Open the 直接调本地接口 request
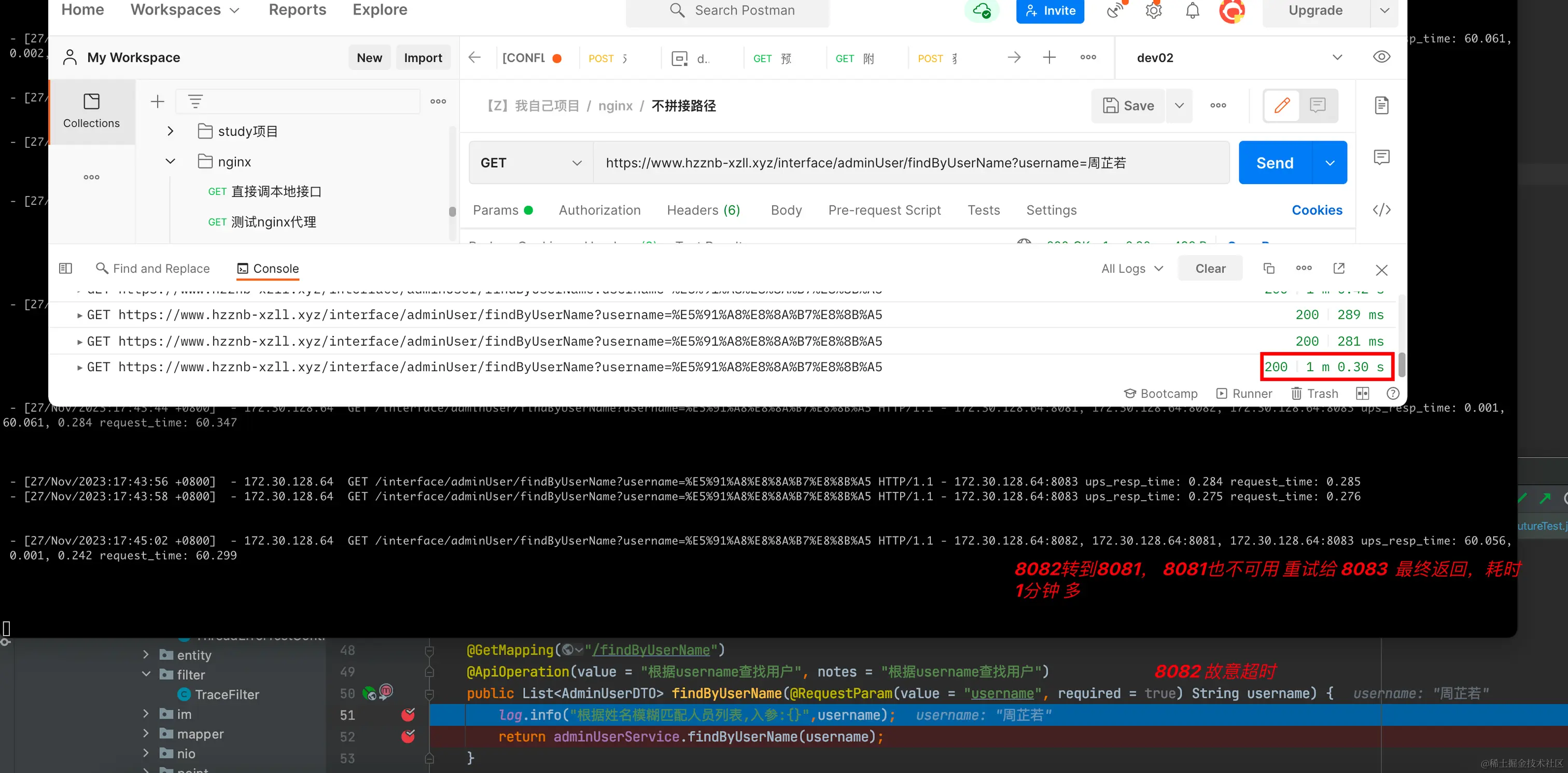The image size is (1568, 773). point(264,192)
